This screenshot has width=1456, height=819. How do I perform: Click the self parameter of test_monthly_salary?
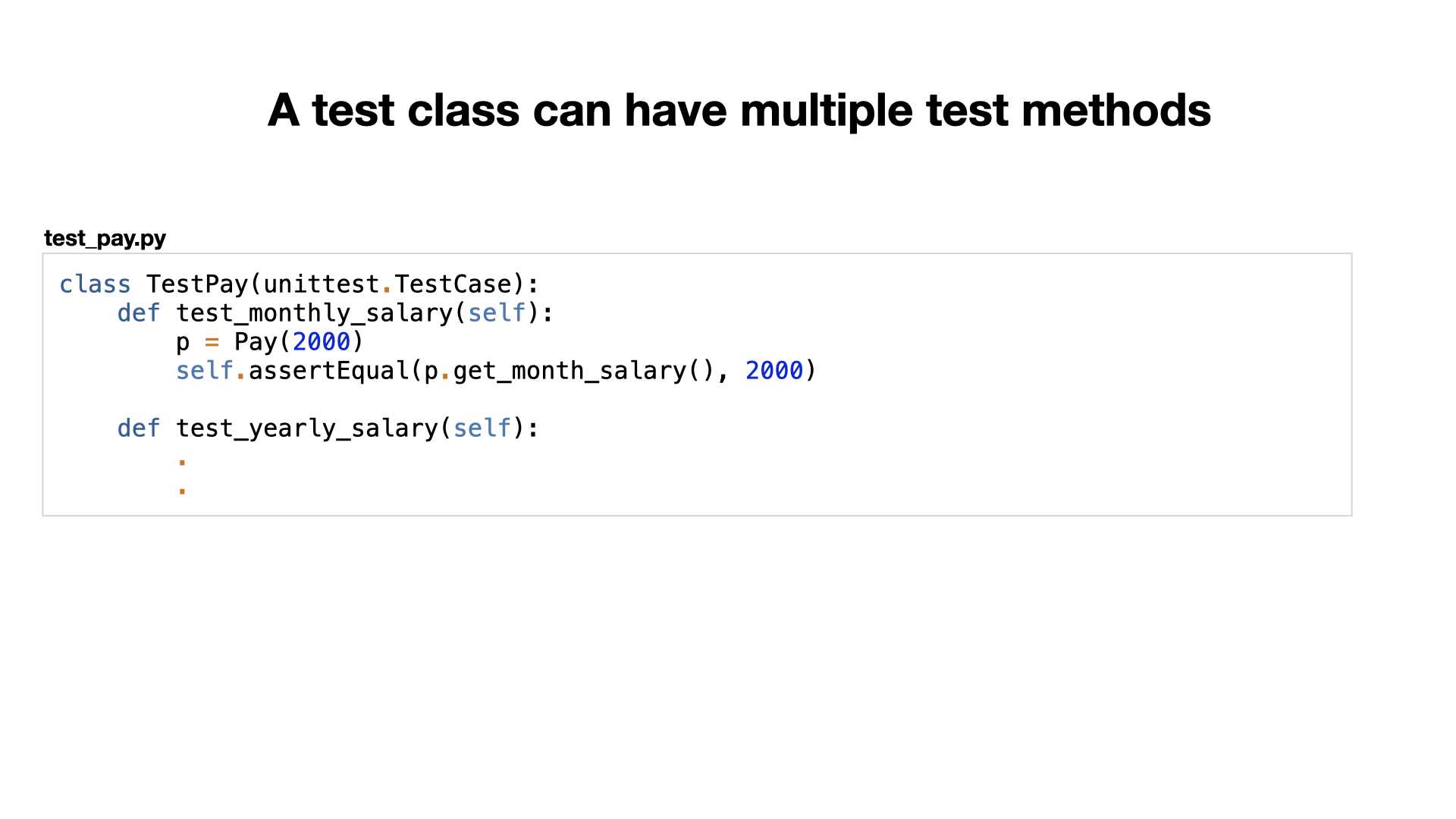point(497,313)
